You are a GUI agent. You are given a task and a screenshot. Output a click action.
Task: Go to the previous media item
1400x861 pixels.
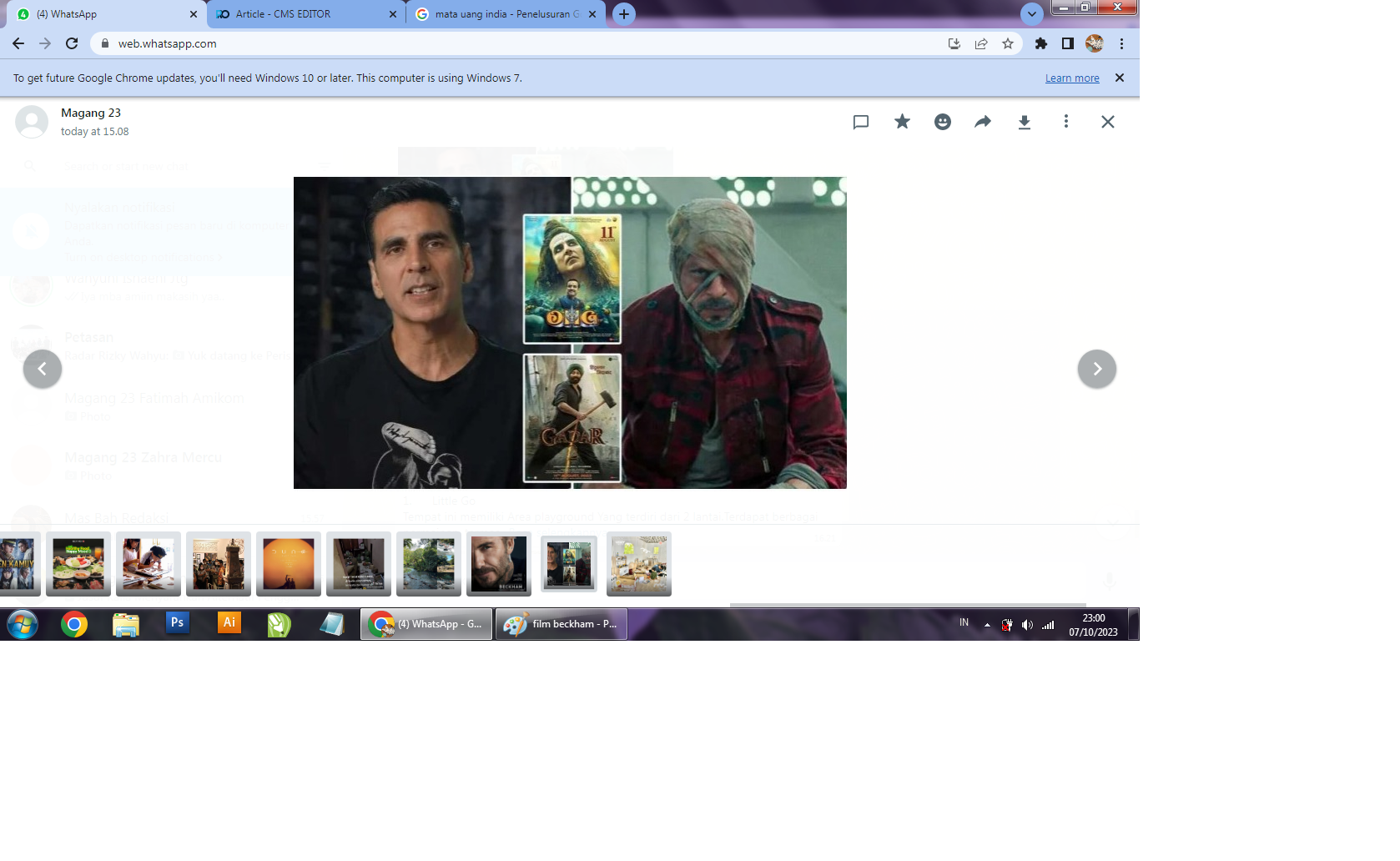43,369
